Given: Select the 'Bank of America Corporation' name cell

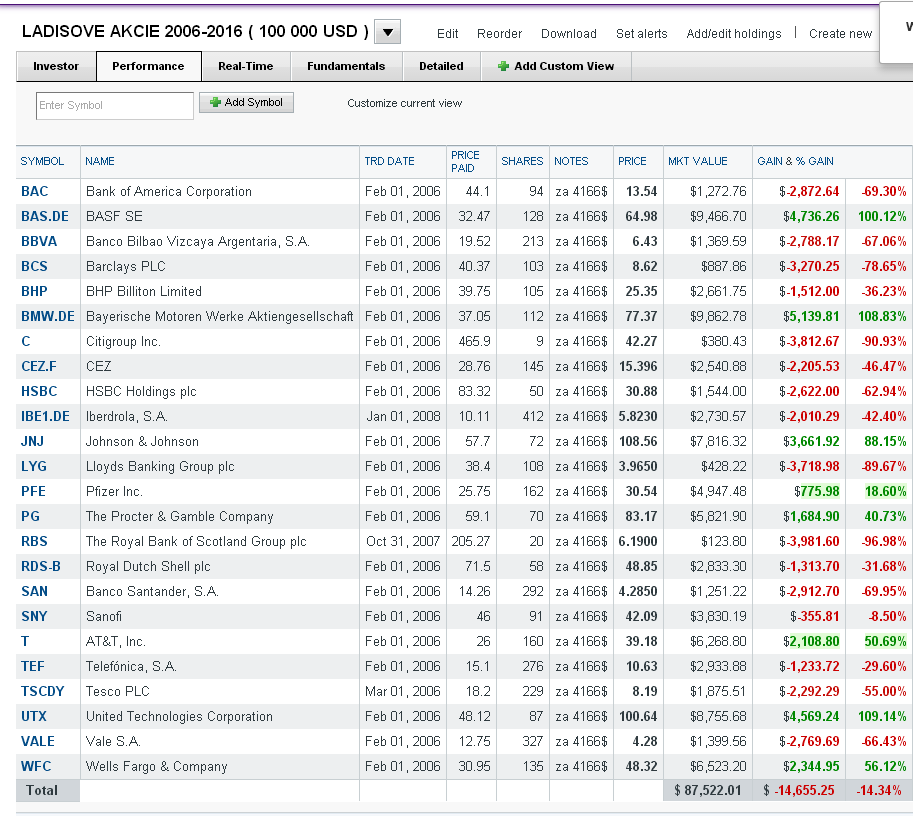Looking at the screenshot, I should pyautogui.click(x=169, y=192).
